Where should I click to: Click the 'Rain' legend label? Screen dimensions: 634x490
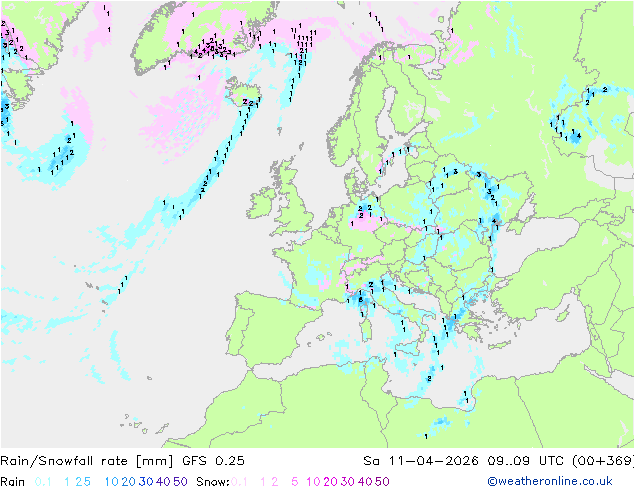click(x=13, y=482)
